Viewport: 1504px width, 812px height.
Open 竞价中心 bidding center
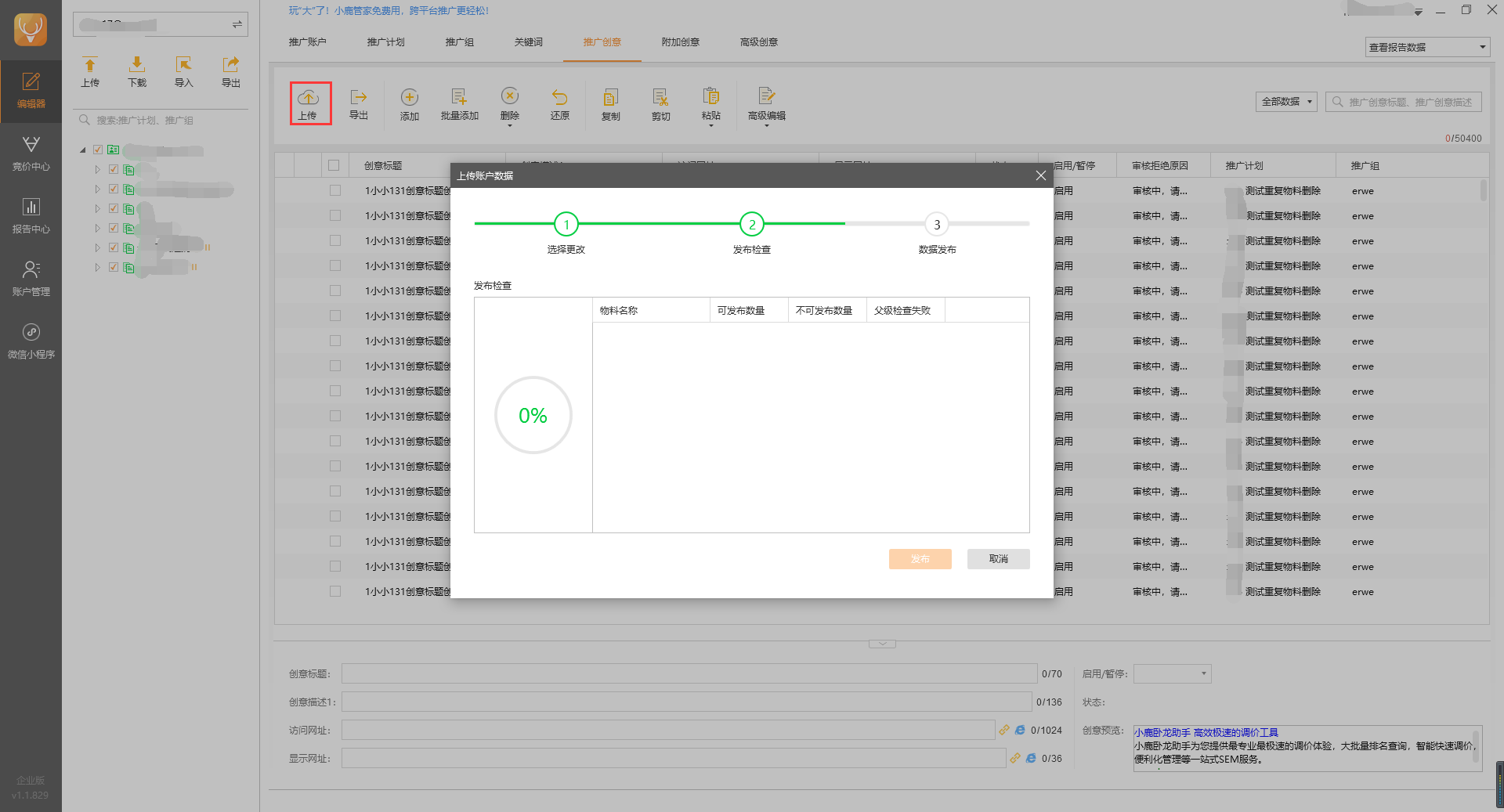31,153
